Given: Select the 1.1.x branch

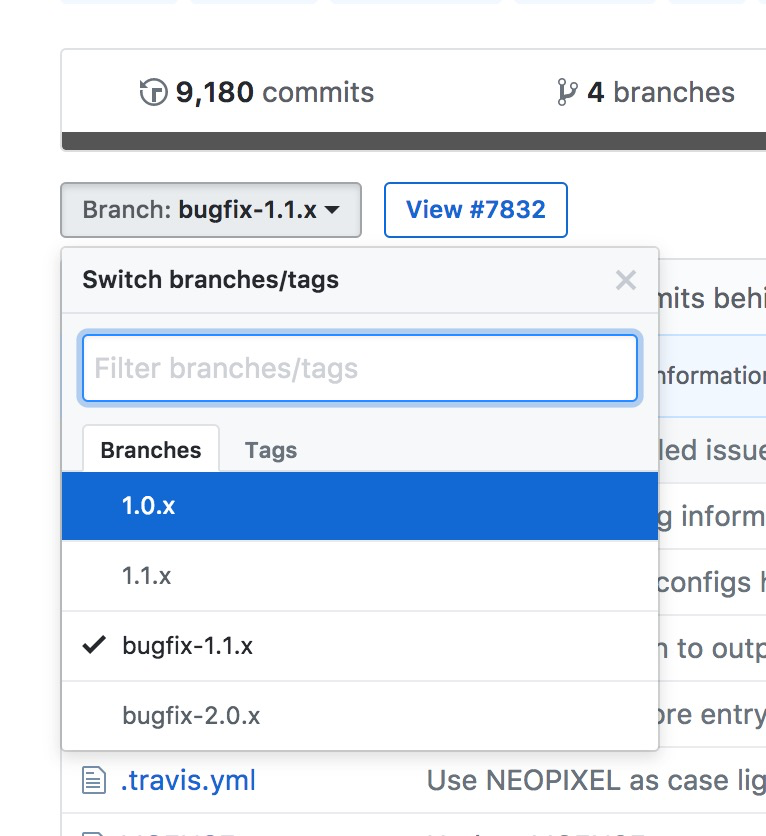Looking at the screenshot, I should pos(360,576).
